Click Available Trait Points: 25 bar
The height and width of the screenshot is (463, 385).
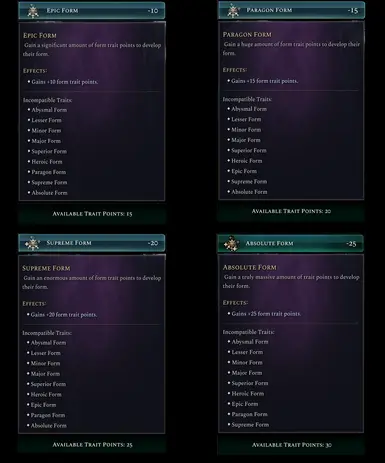tap(92, 445)
